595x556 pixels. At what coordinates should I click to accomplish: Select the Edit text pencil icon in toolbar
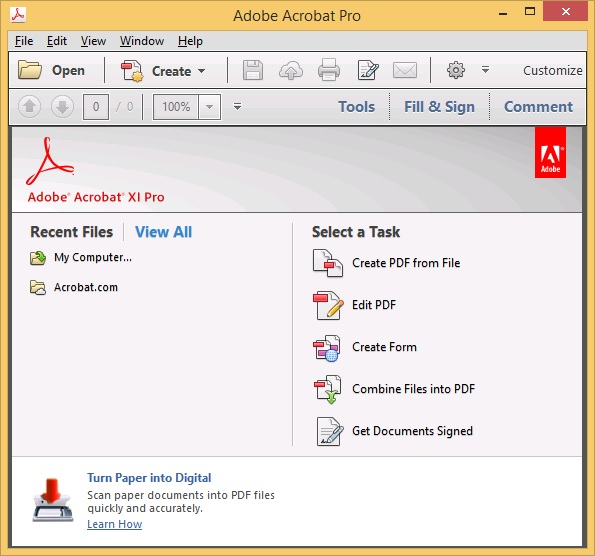coord(368,70)
